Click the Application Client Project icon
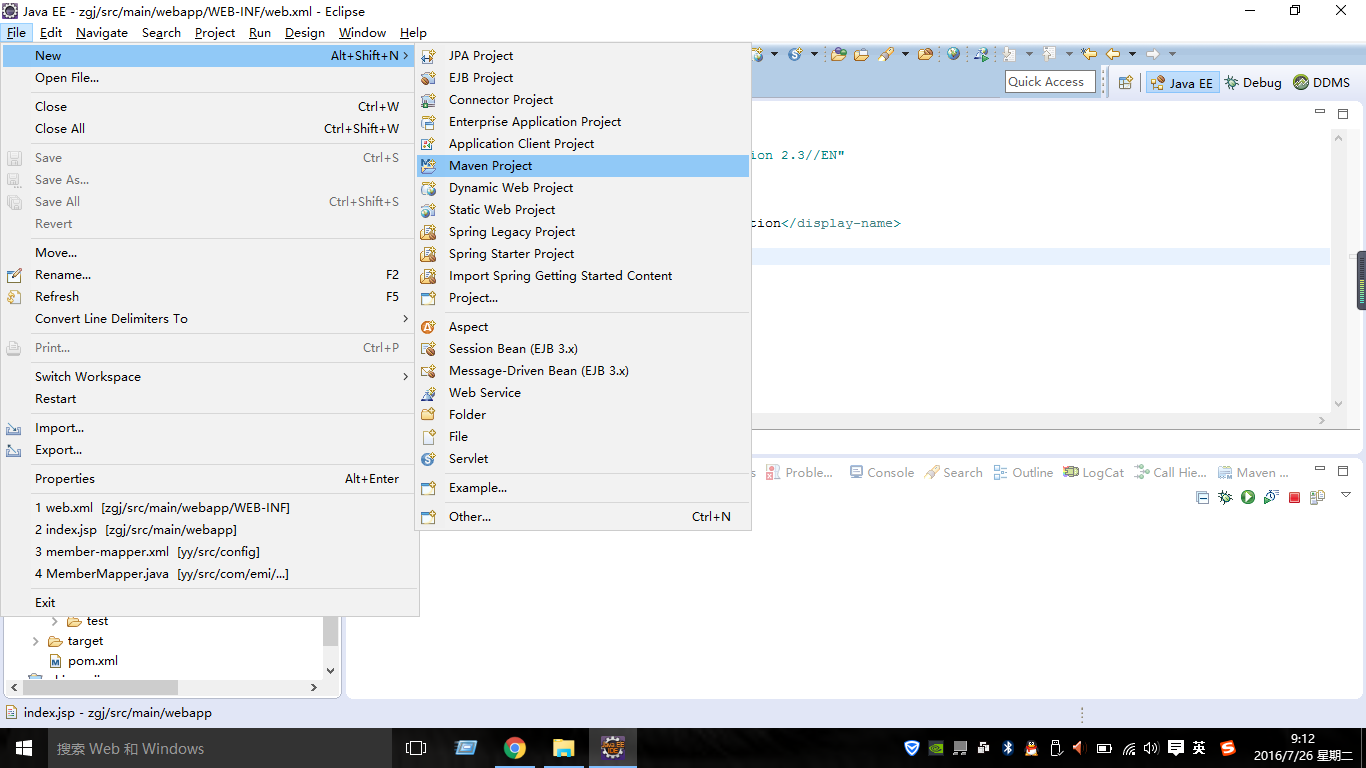The height and width of the screenshot is (768, 1366). tap(428, 144)
